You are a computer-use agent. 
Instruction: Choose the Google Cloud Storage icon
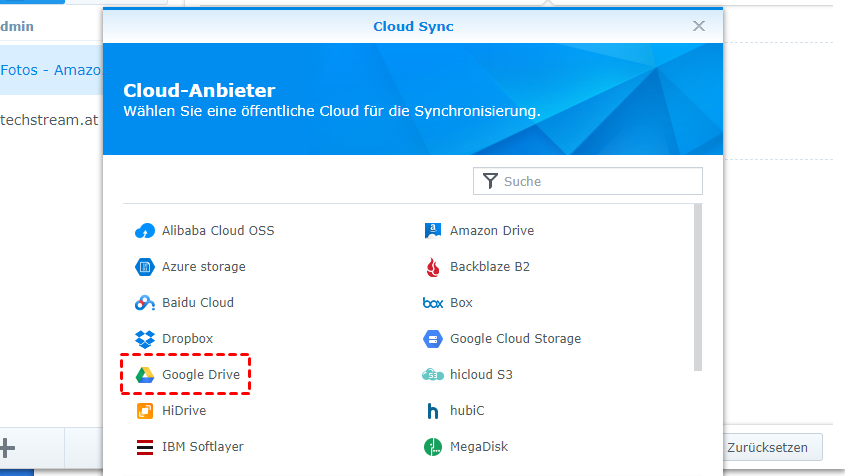pos(433,339)
